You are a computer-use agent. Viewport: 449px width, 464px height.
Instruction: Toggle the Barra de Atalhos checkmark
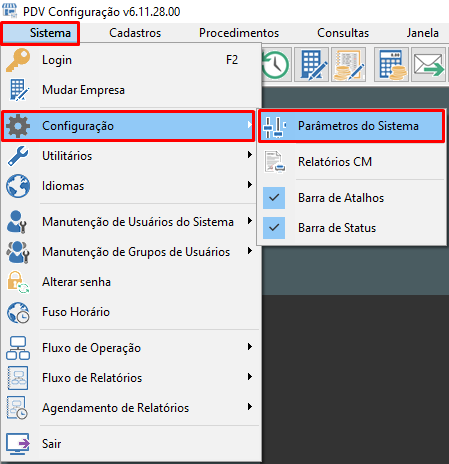tap(274, 198)
